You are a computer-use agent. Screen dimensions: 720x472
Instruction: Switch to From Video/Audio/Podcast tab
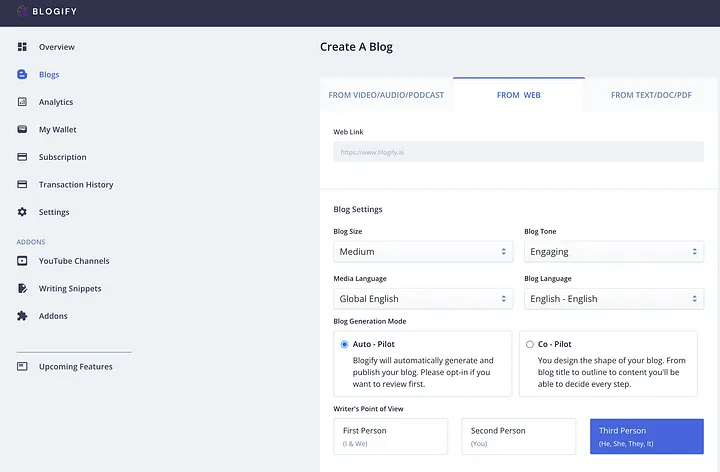pos(386,95)
